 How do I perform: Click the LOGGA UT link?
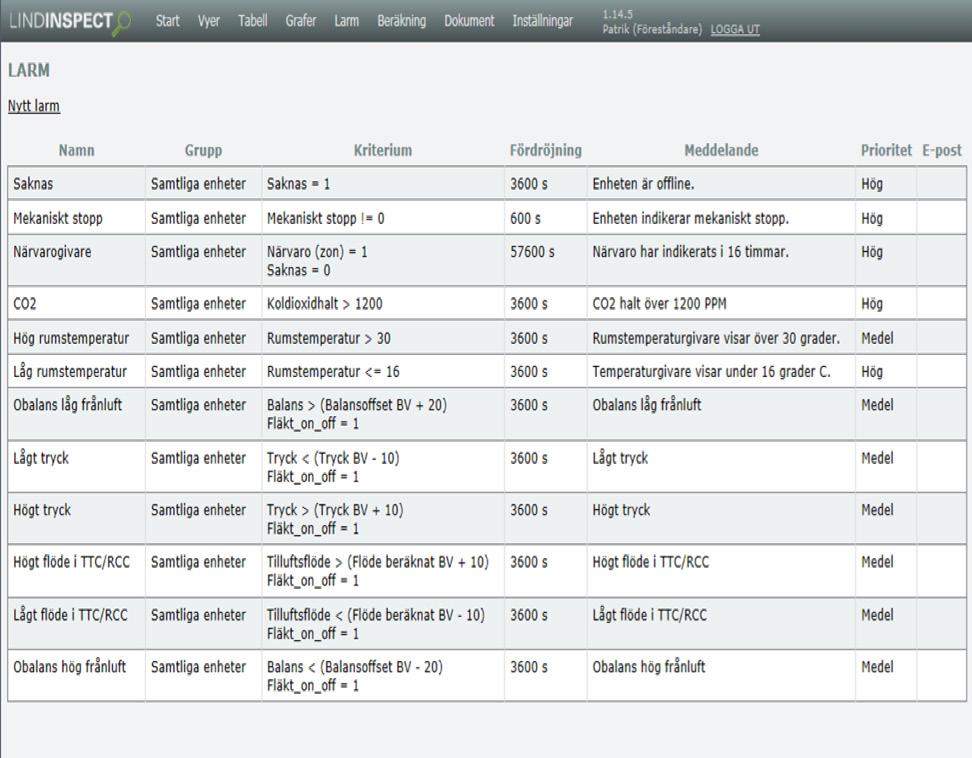click(x=735, y=29)
